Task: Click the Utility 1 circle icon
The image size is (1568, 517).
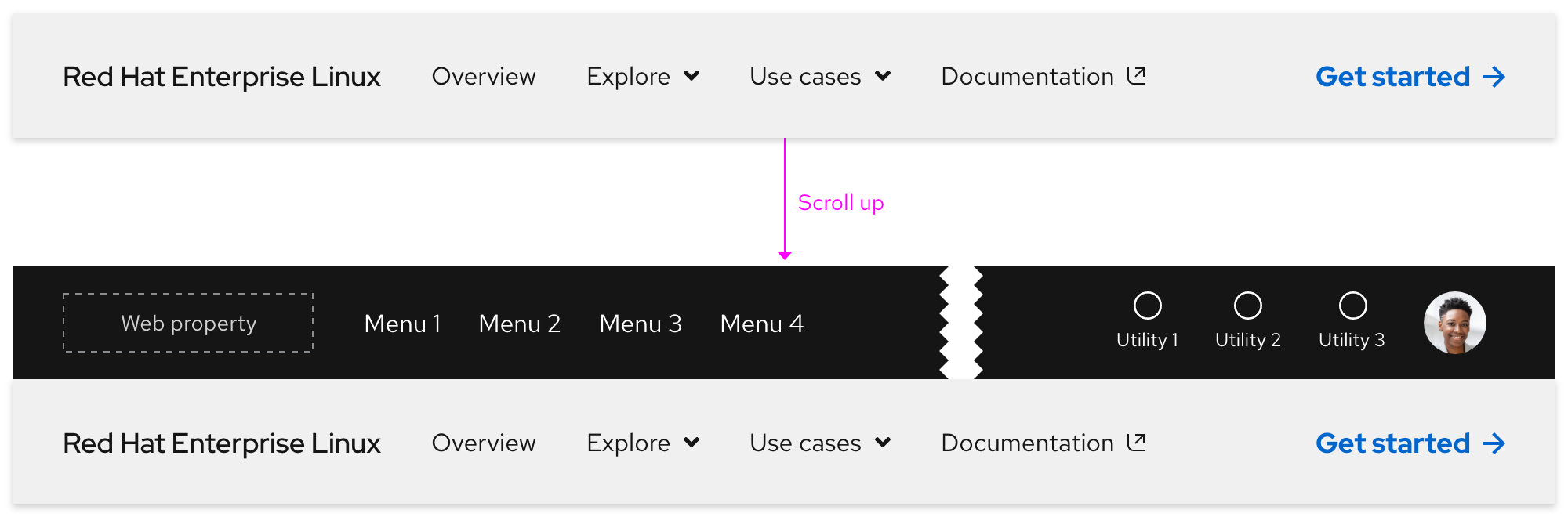Action: (x=1147, y=305)
